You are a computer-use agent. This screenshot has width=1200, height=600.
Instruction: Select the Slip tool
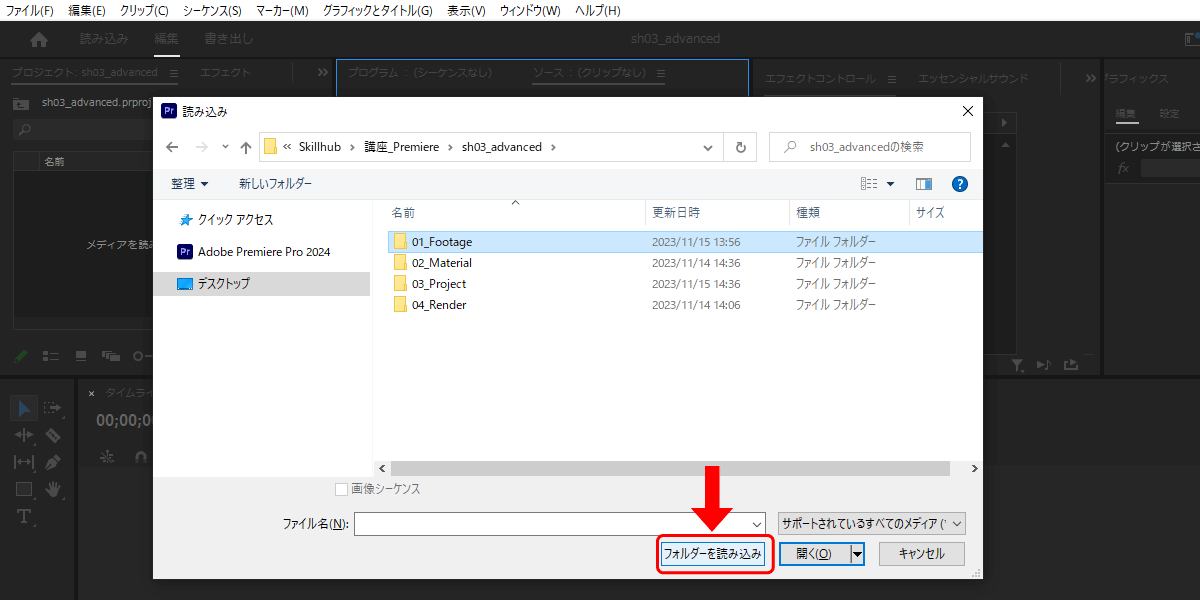click(x=25, y=462)
